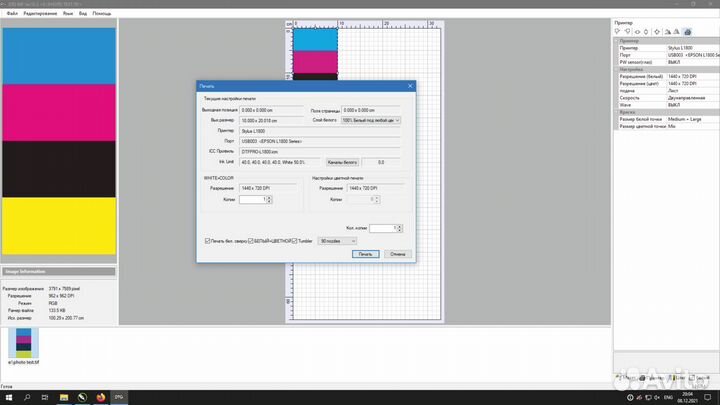Increase 'Кол. копий' value with spinner arrow
Viewport: 720px width, 405px height.
(x=399, y=226)
